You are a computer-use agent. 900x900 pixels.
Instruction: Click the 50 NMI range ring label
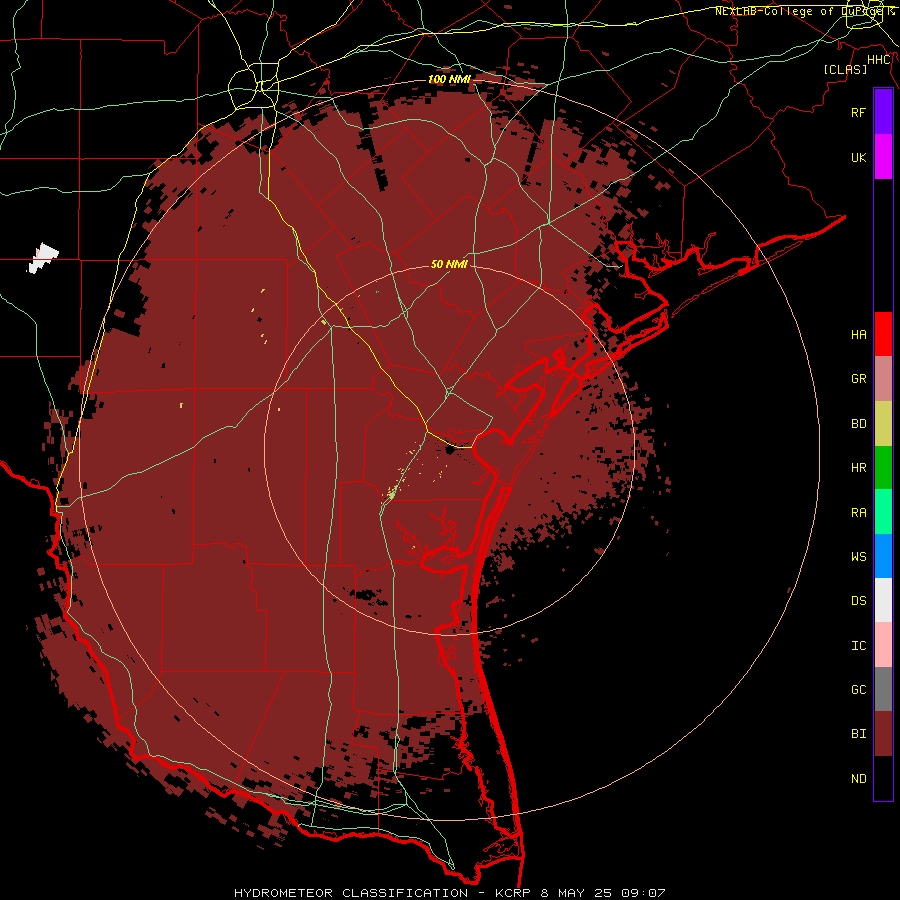449,264
